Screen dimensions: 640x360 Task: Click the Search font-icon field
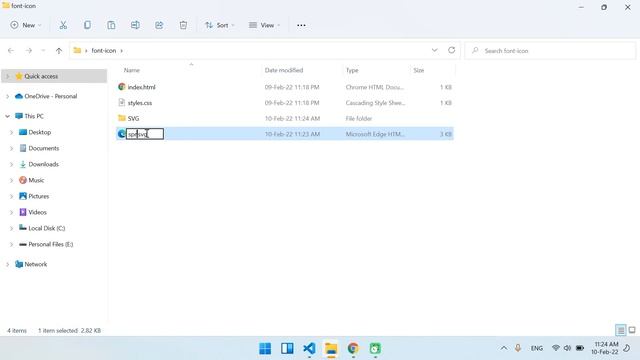pos(550,51)
